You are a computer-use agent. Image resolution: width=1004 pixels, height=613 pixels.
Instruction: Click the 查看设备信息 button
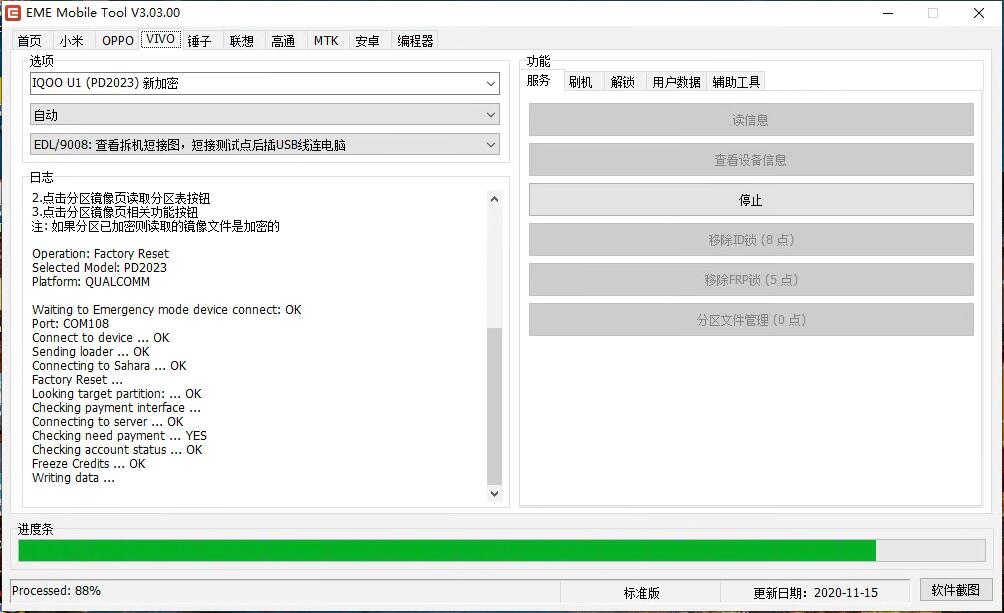pos(751,160)
